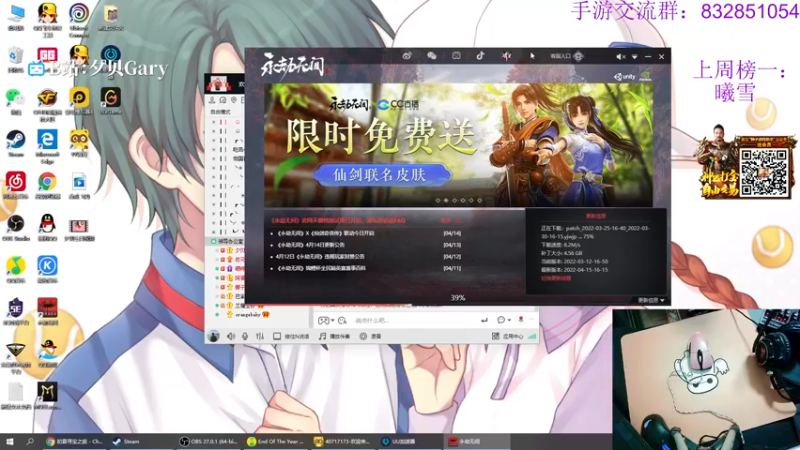Image resolution: width=800 pixels, height=450 pixels.
Task: Open the Ubisoft Connect desktop icon
Action: click(x=79, y=20)
